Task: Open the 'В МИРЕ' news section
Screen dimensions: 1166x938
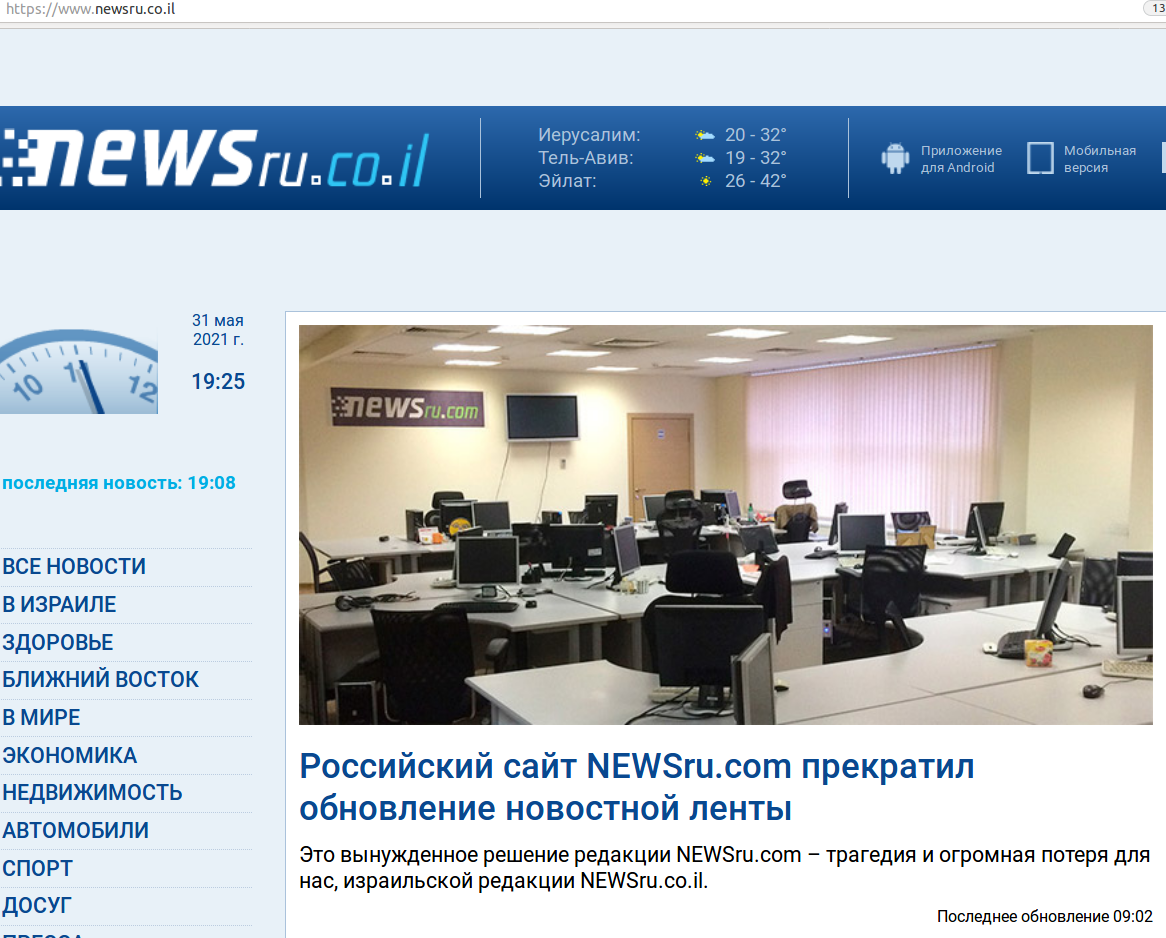Action: point(41,718)
